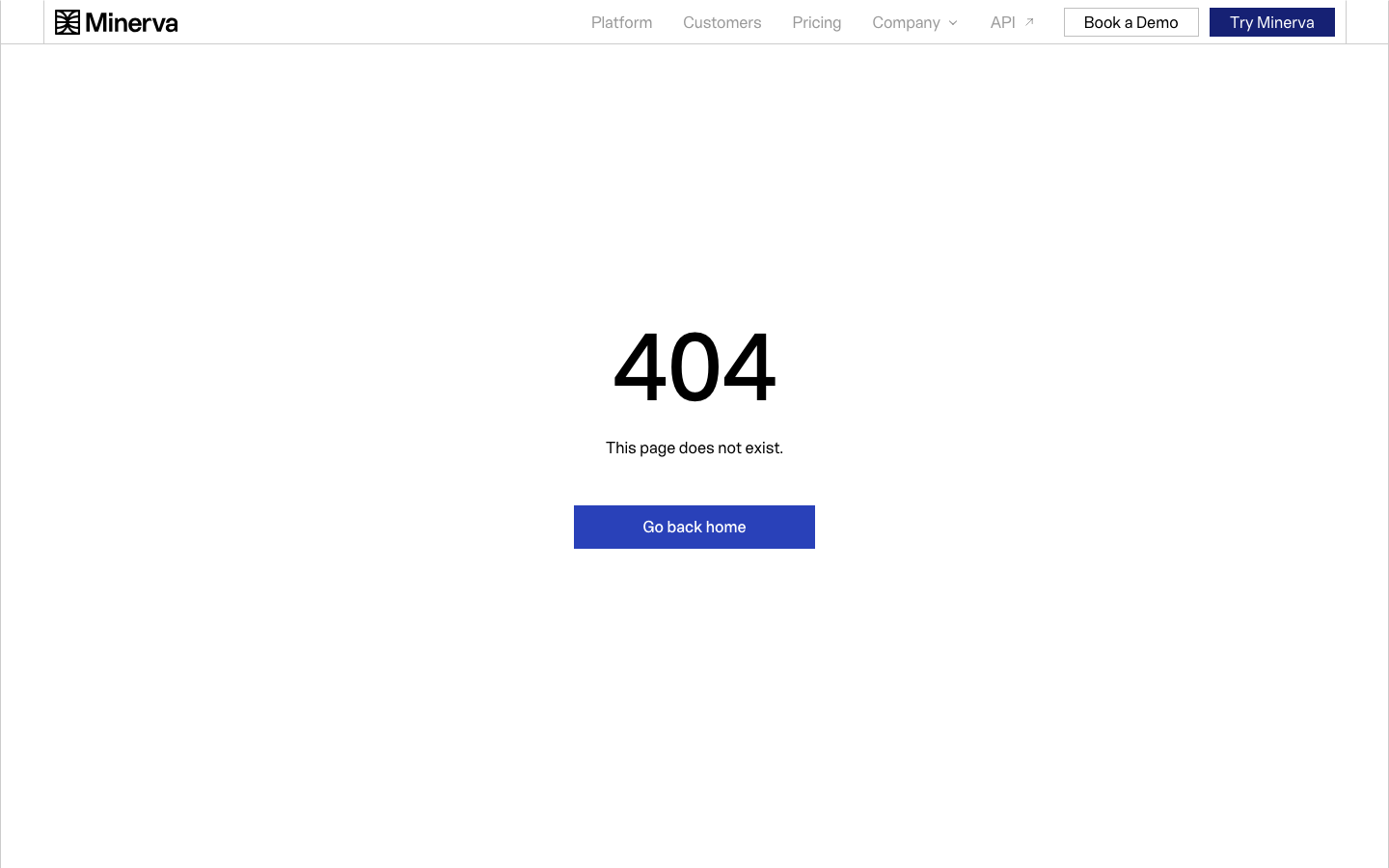Click the Try Minerva button
1389x868 pixels.
(x=1271, y=22)
